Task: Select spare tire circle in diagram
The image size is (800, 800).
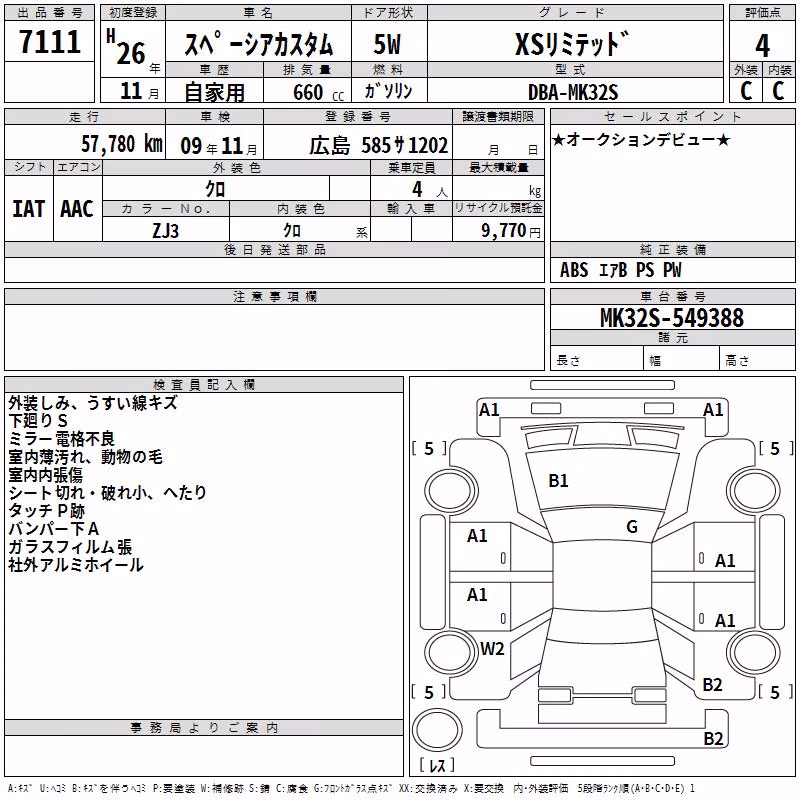Action: (437, 730)
